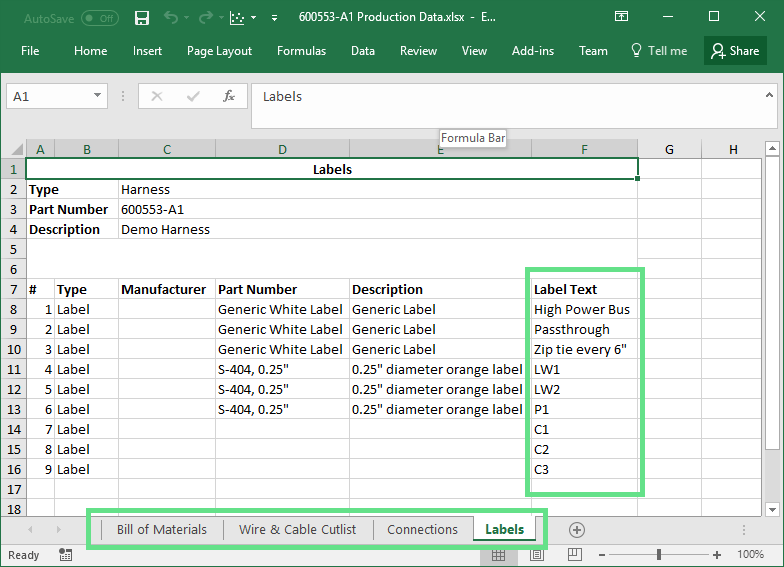Switch to the Home ribbon tab
This screenshot has width=784, height=567.
tap(90, 51)
